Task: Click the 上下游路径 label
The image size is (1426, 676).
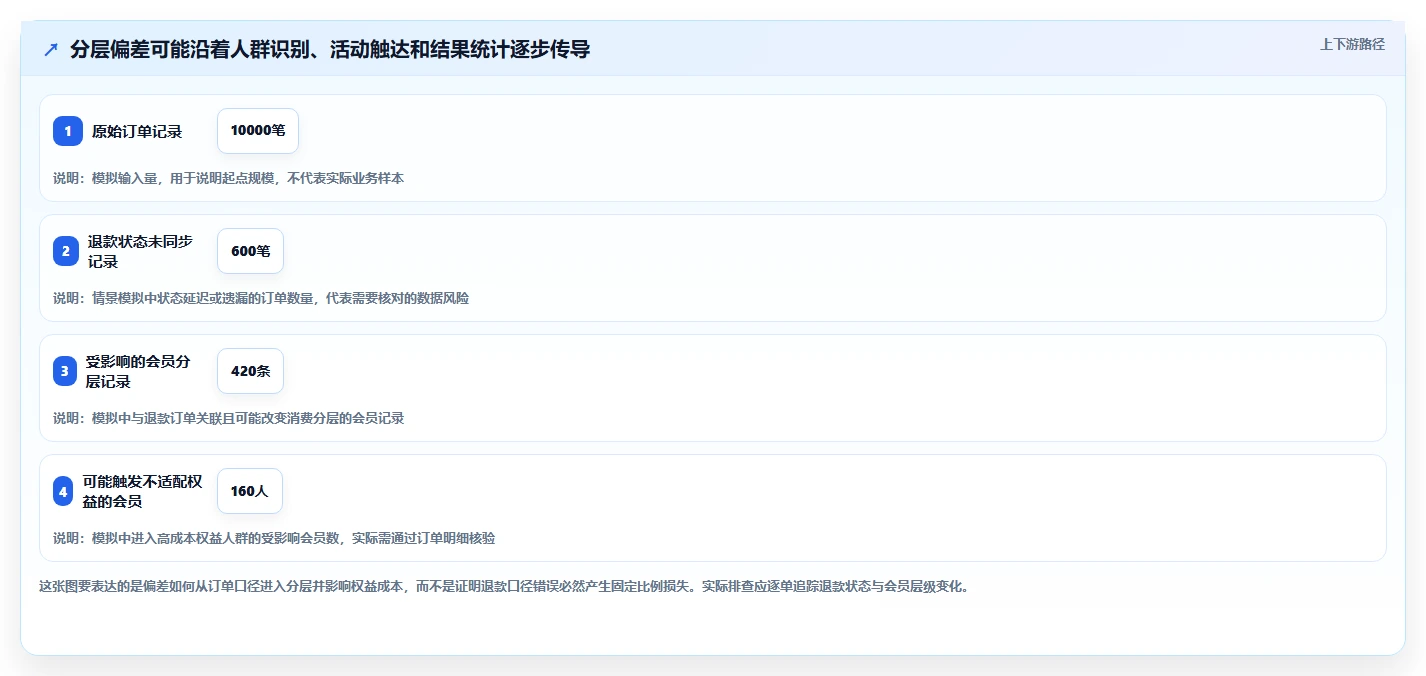Action: (x=1353, y=44)
